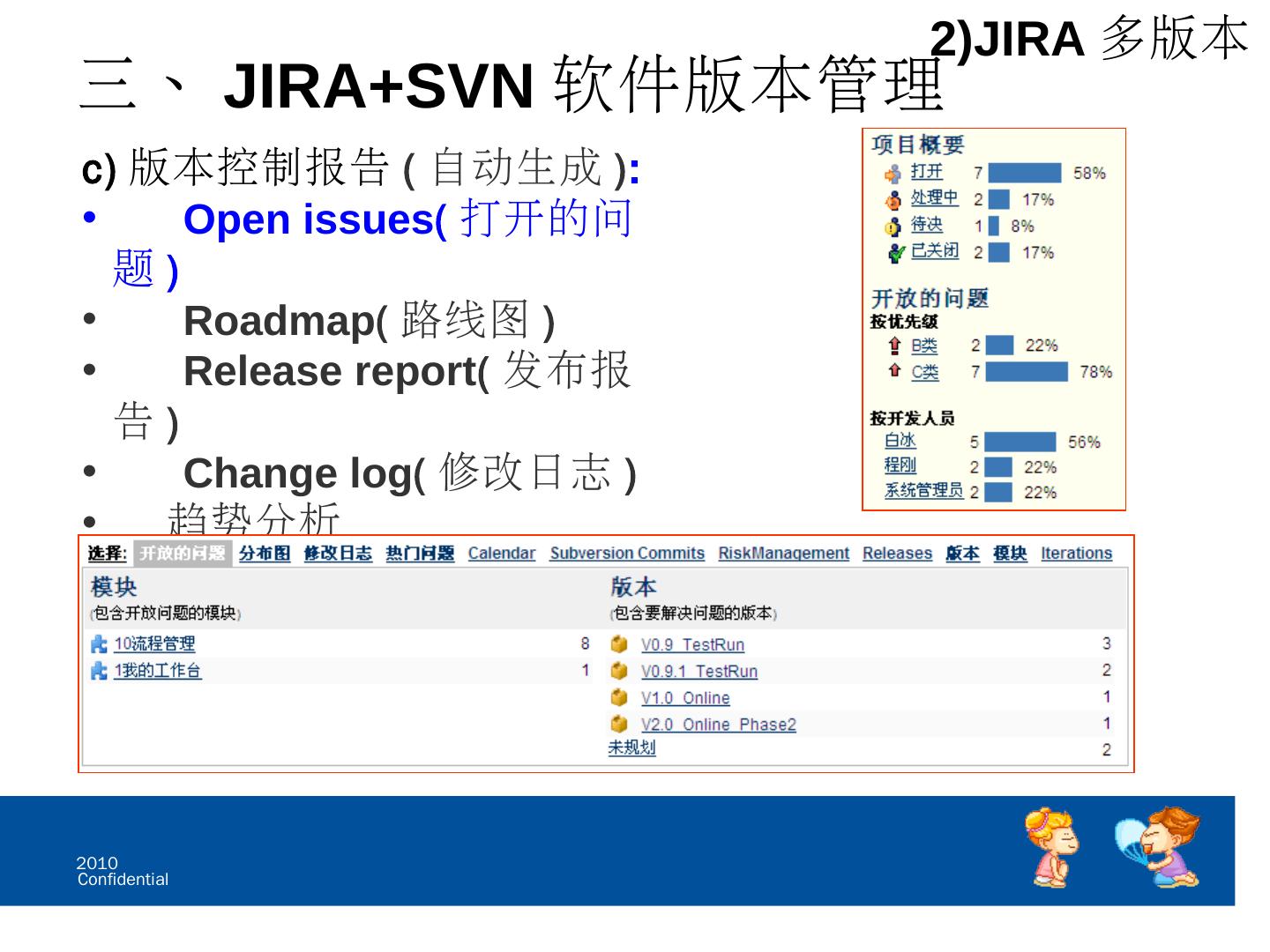Open the RiskManagement tab
The image size is (1270, 952).
coord(783,553)
